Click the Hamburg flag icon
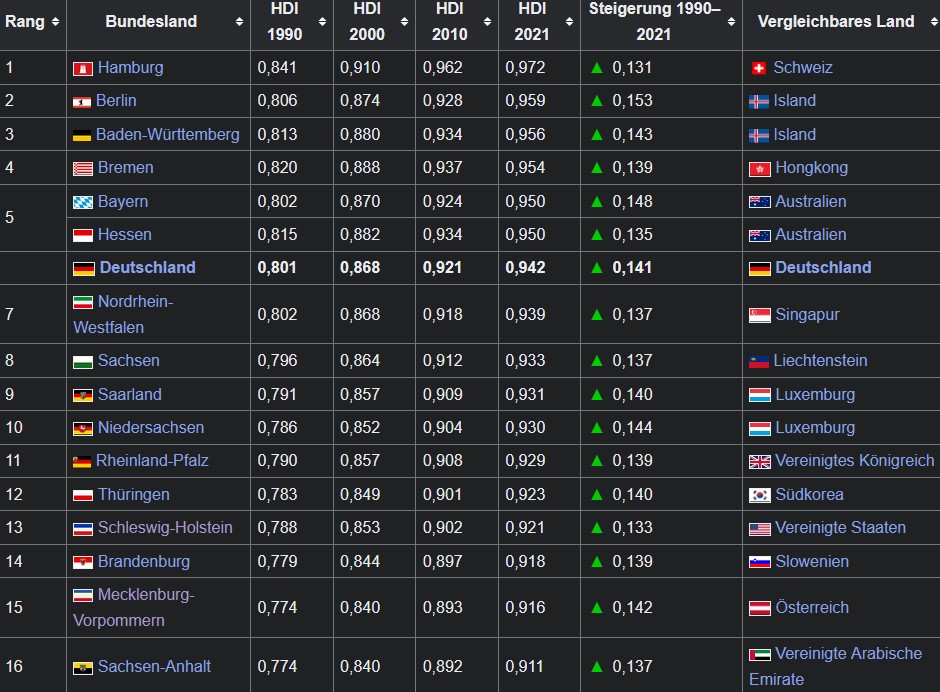This screenshot has height=692, width=940. [x=83, y=68]
